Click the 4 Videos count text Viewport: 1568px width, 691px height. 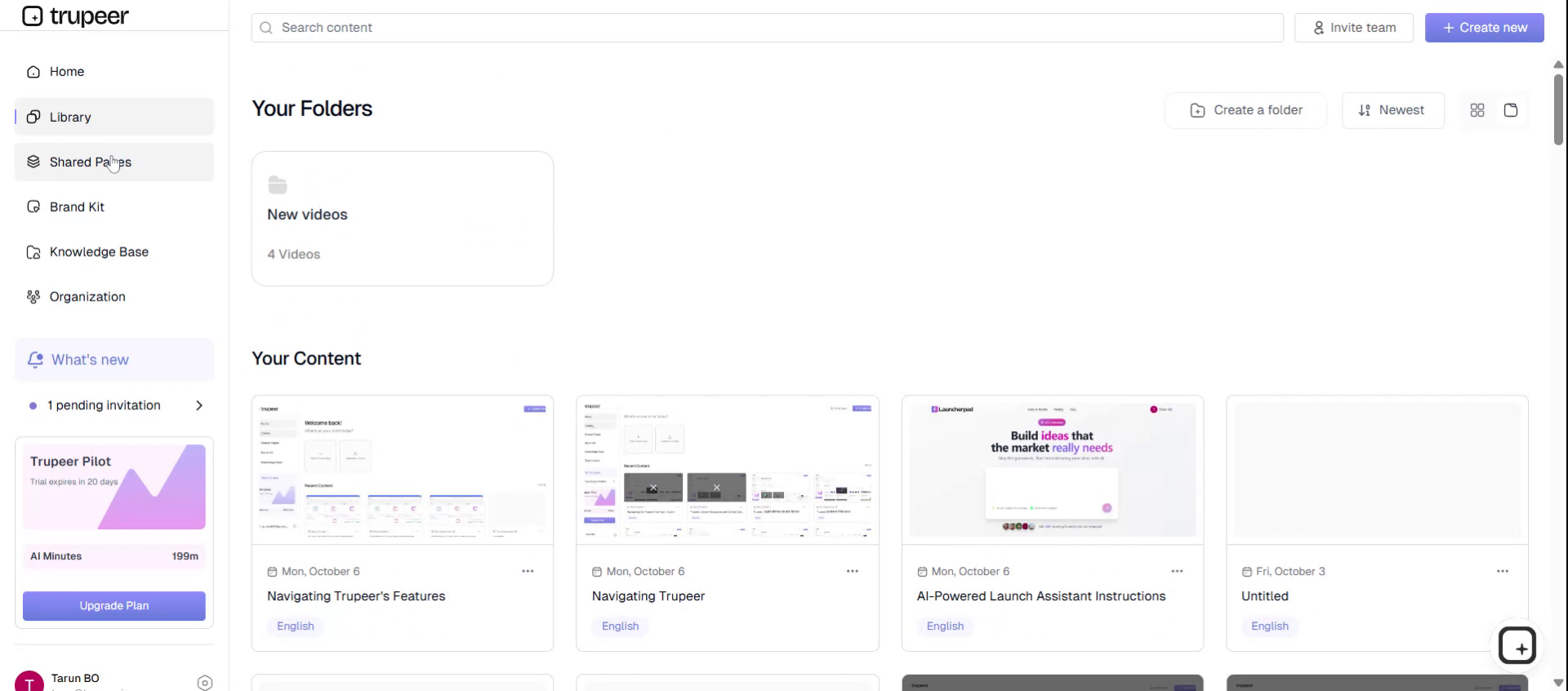coord(294,254)
